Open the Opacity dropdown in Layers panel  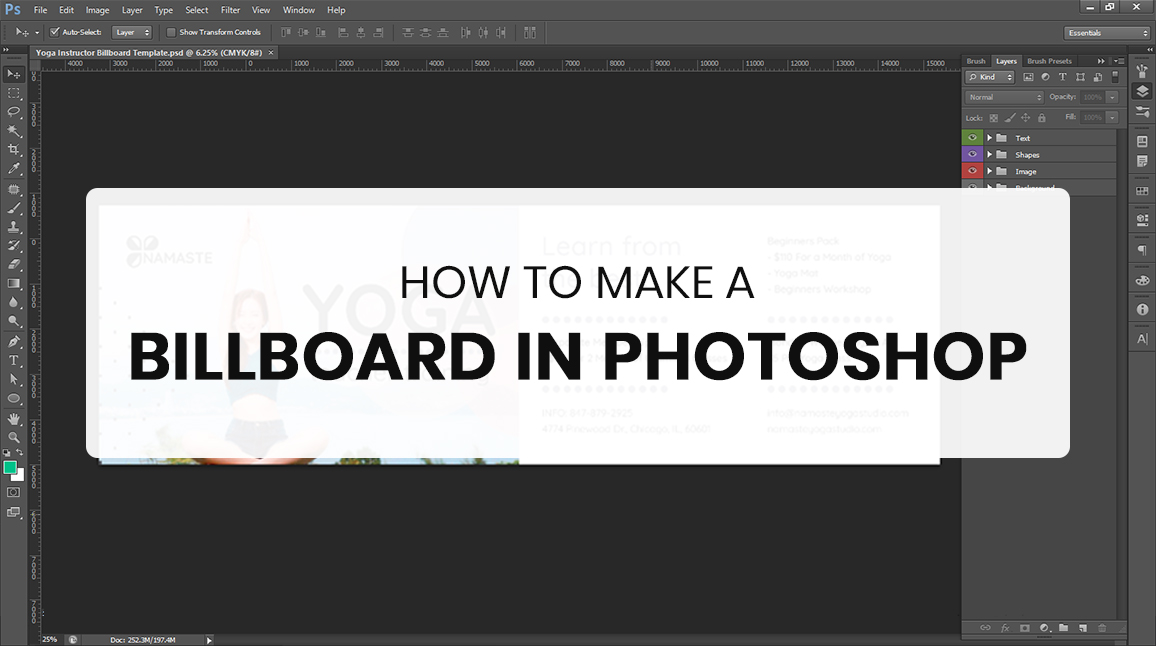pos(1113,97)
